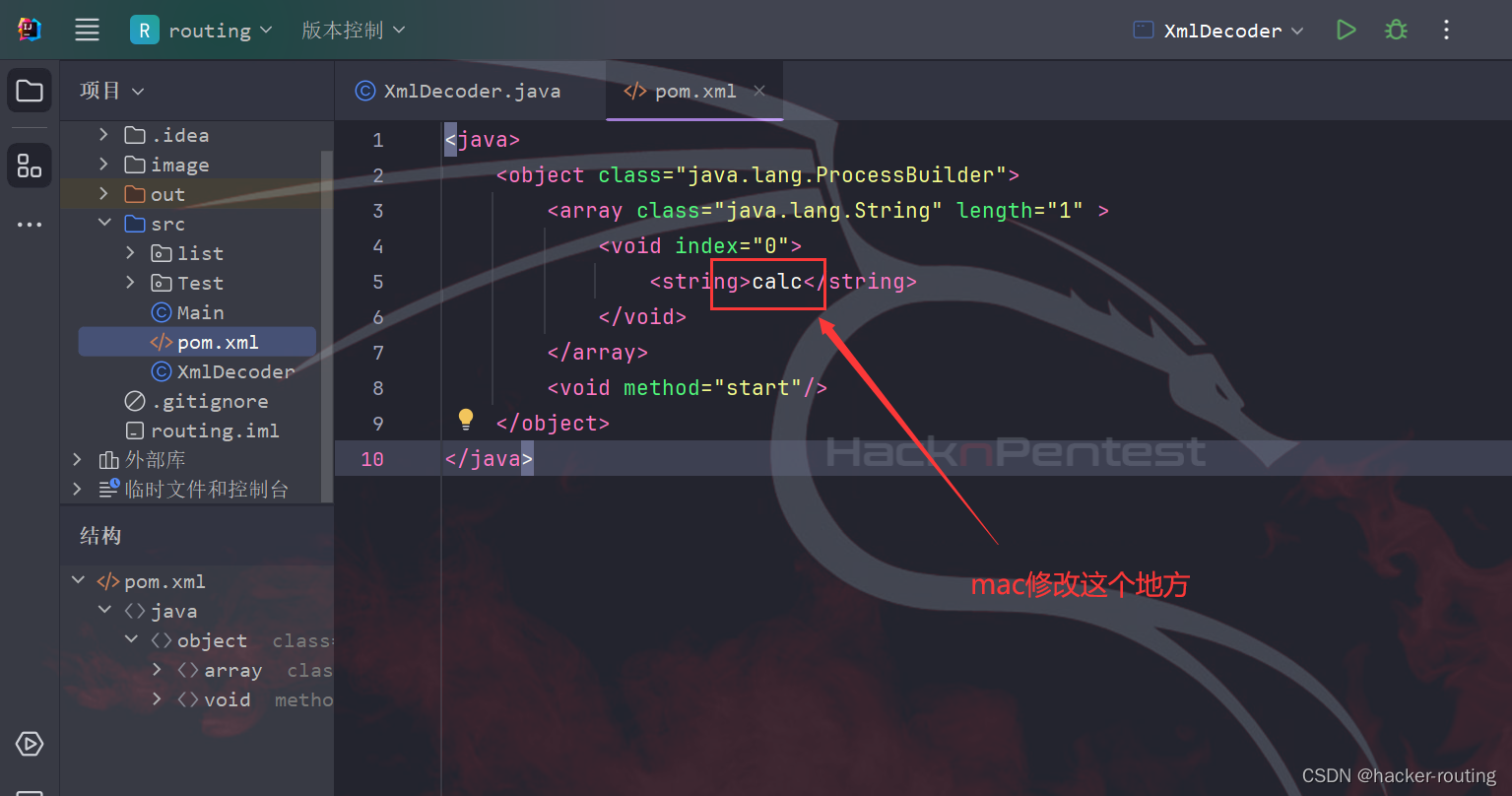Click the 结构 panel title
The width and height of the screenshot is (1512, 796).
[100, 536]
